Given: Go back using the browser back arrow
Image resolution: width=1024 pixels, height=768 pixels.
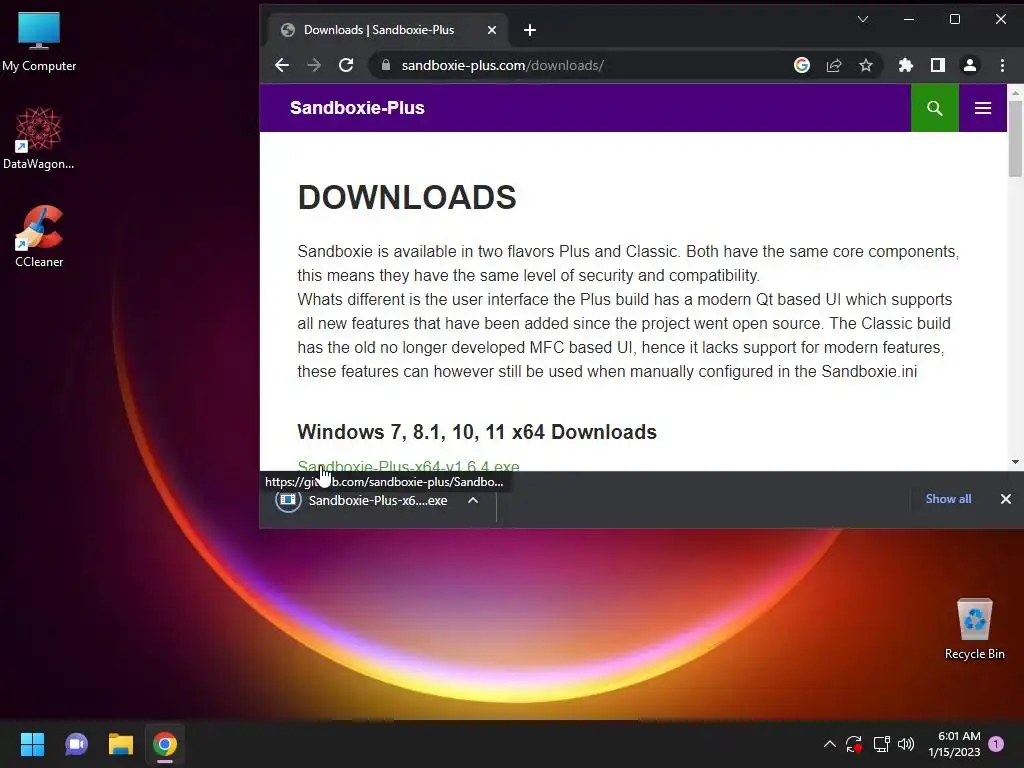Looking at the screenshot, I should (281, 65).
